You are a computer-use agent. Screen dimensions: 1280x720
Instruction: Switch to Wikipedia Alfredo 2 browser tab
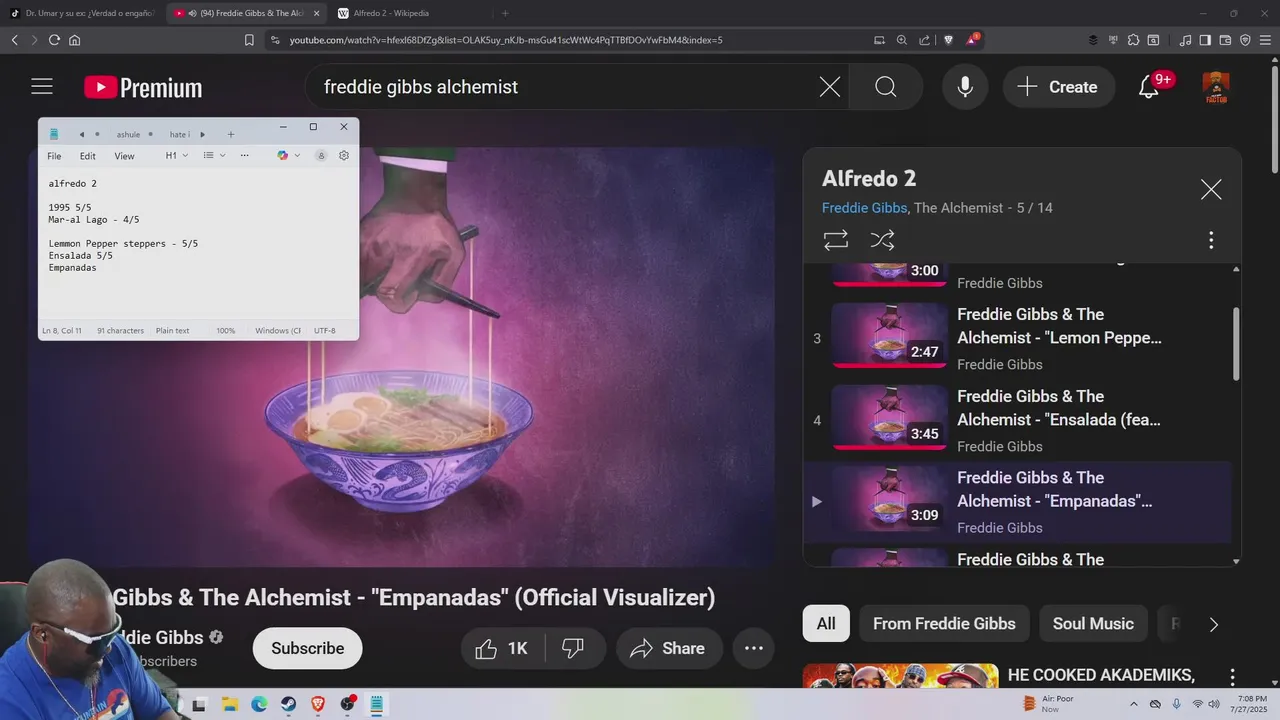[x=409, y=13]
